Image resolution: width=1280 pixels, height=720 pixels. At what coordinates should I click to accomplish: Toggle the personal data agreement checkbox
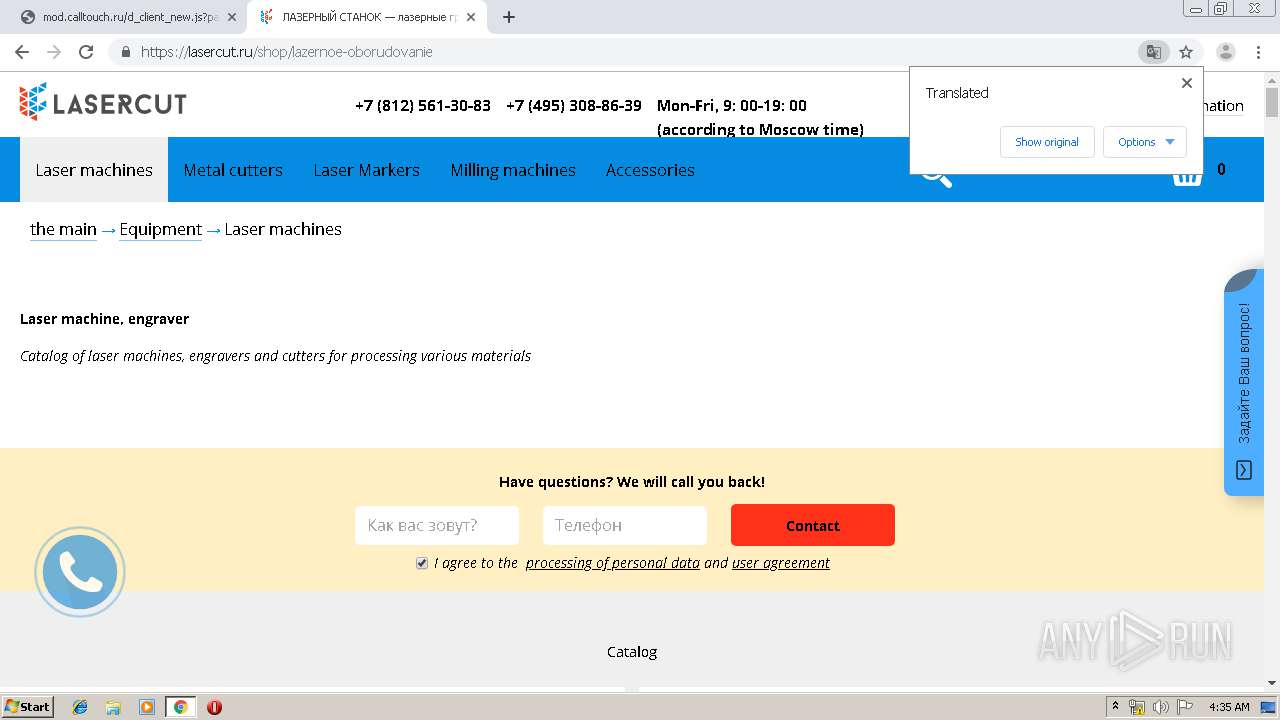coord(422,563)
